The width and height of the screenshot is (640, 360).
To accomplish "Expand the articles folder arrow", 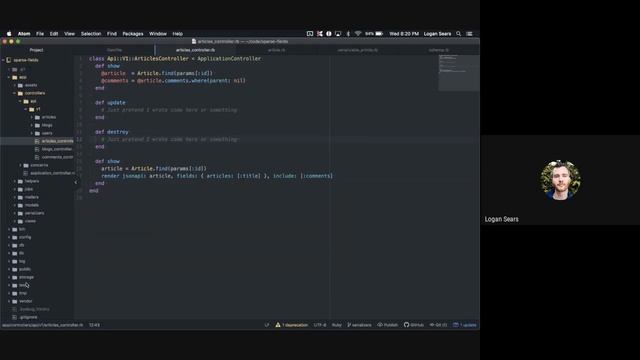I will [32, 117].
